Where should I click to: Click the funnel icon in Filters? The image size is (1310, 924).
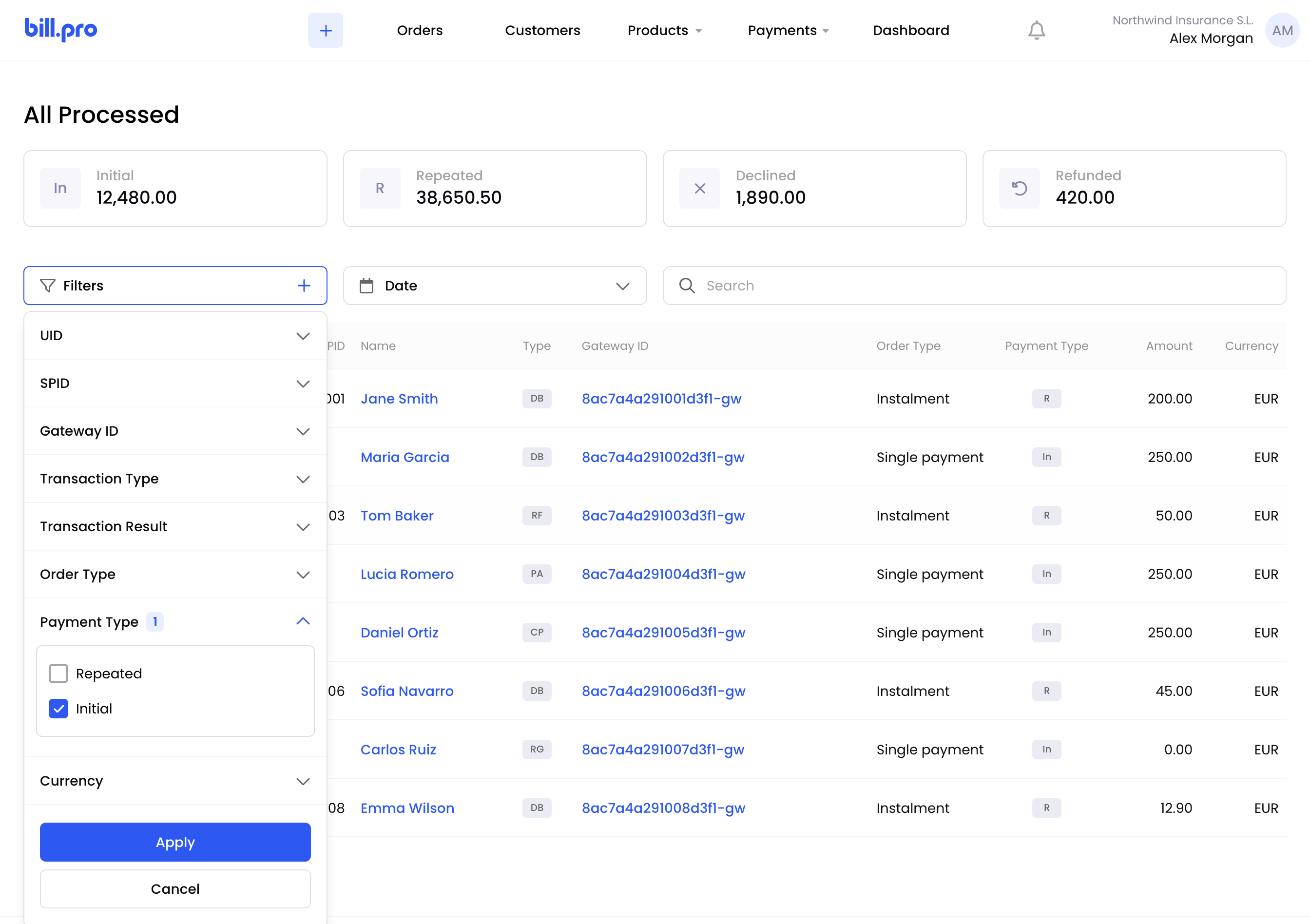[48, 286]
